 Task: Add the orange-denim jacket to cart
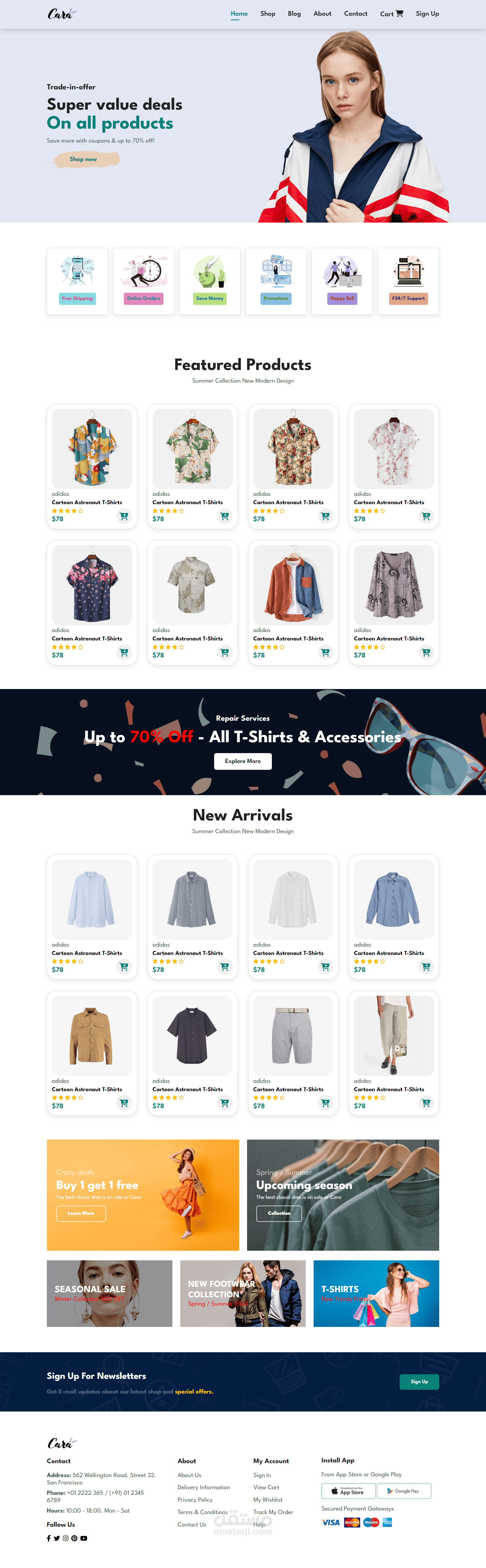pyautogui.click(x=326, y=653)
